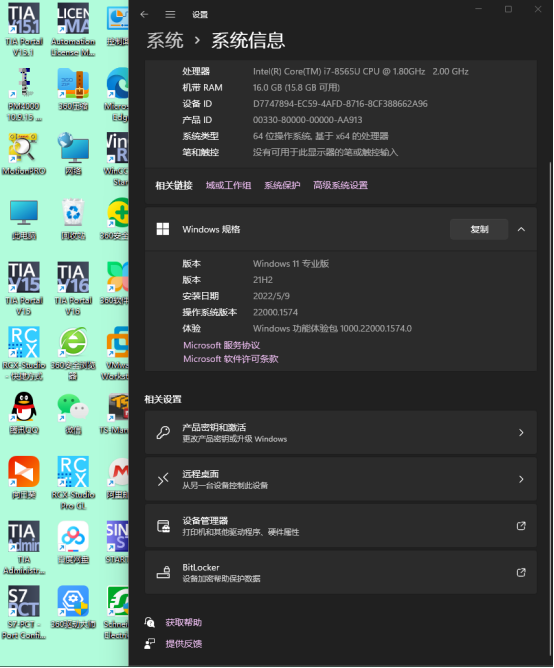Launch VMware Workstation desktop icon
This screenshot has width=554, height=668.
point(116,354)
